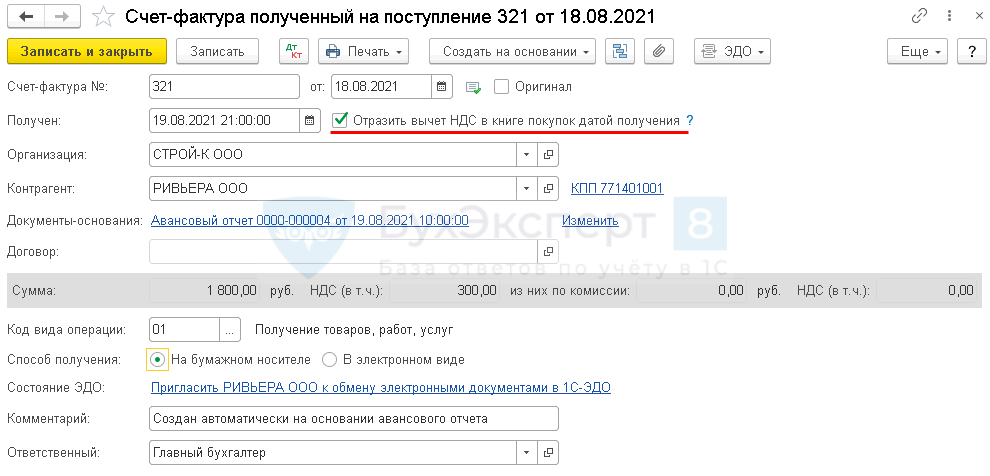
Task: Click the document structure icon in toolbar
Action: point(620,52)
